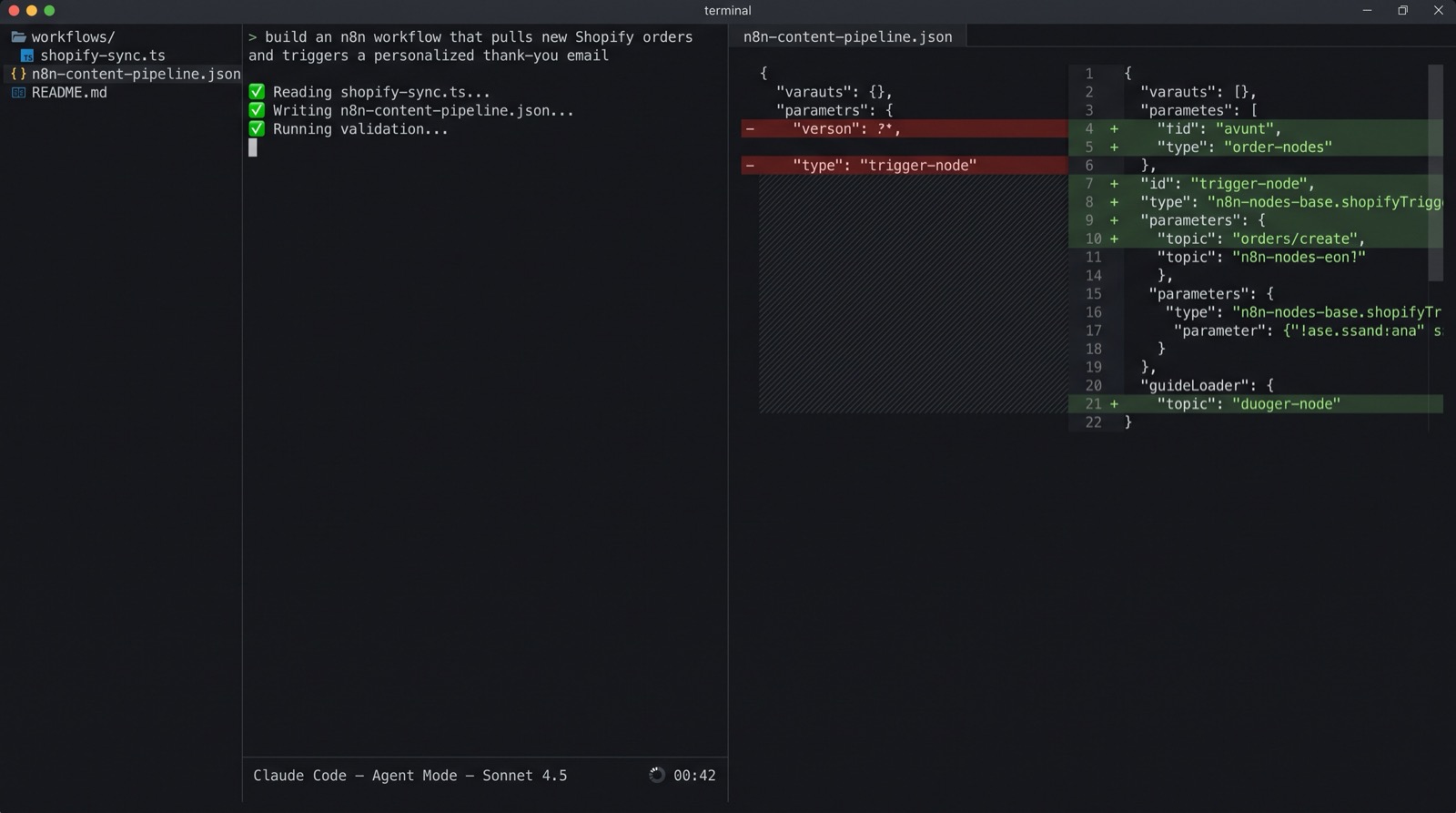Image resolution: width=1456 pixels, height=813 pixels.
Task: Click the loading spinner next to 00:42
Action: point(657,775)
